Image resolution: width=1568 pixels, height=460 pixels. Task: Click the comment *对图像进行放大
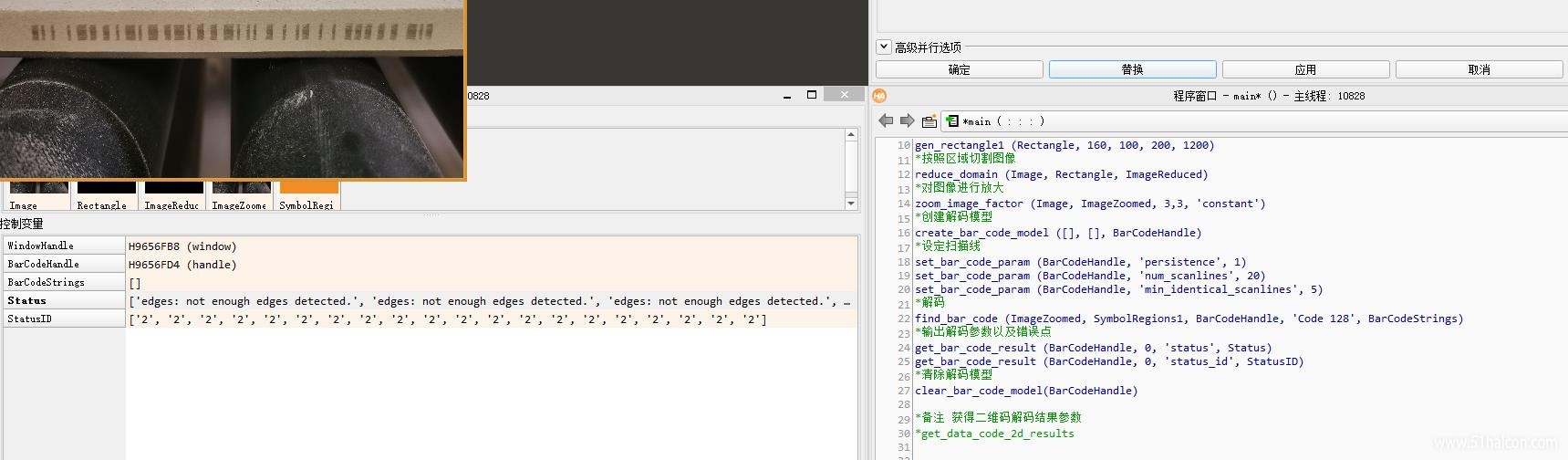pyautogui.click(x=959, y=188)
